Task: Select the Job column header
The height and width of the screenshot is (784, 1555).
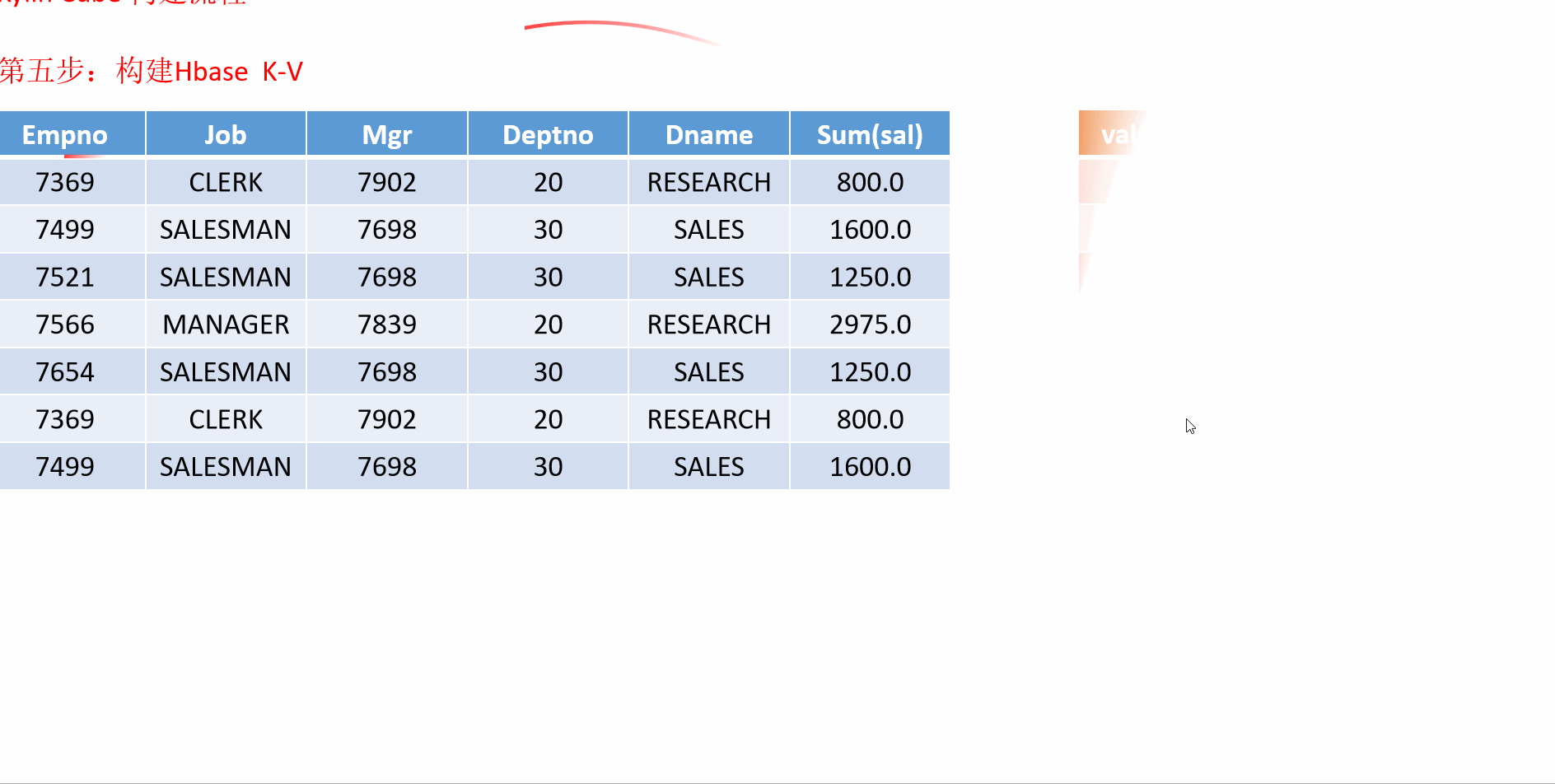Action: point(226,133)
